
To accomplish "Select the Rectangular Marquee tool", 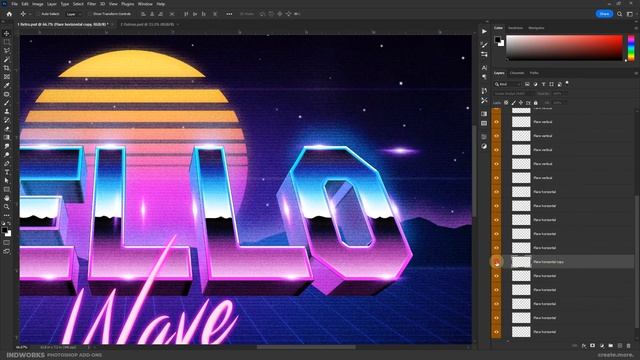I will 7,42.
